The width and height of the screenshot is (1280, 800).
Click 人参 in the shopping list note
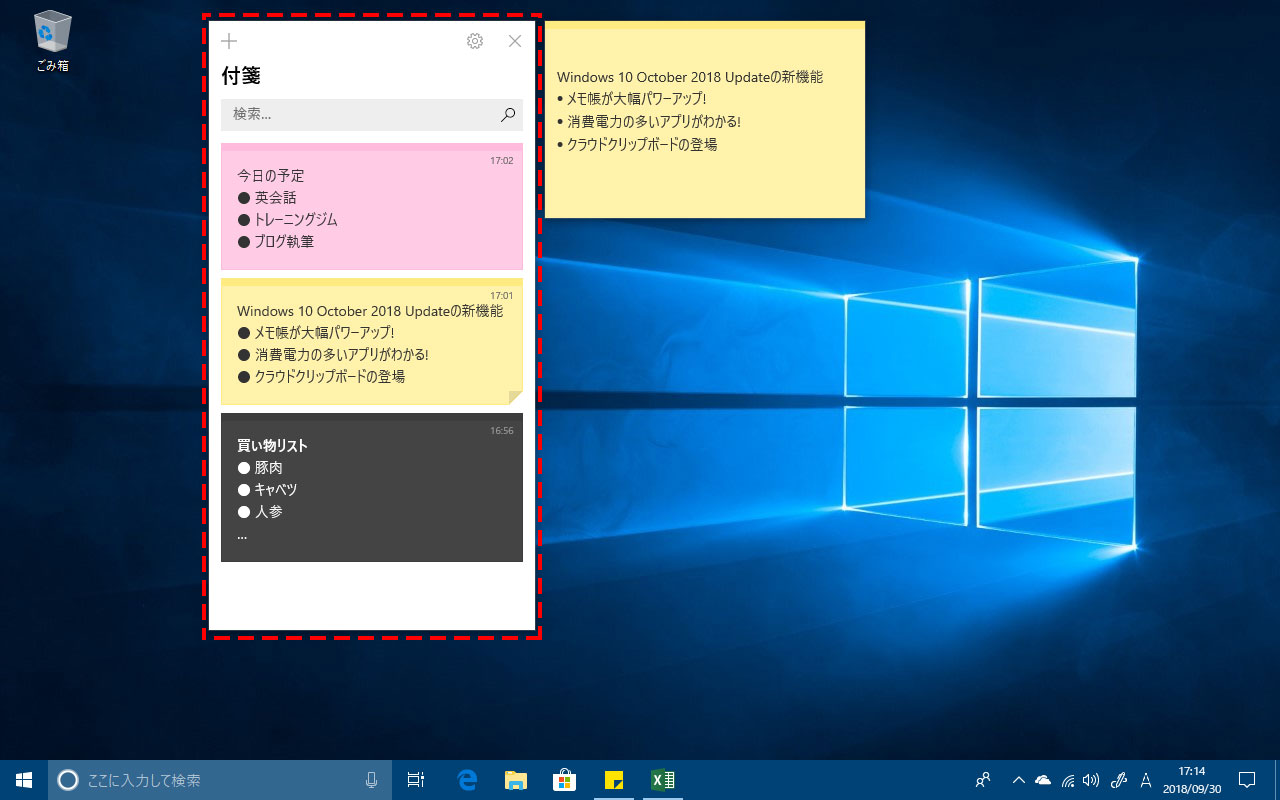pyautogui.click(x=269, y=512)
